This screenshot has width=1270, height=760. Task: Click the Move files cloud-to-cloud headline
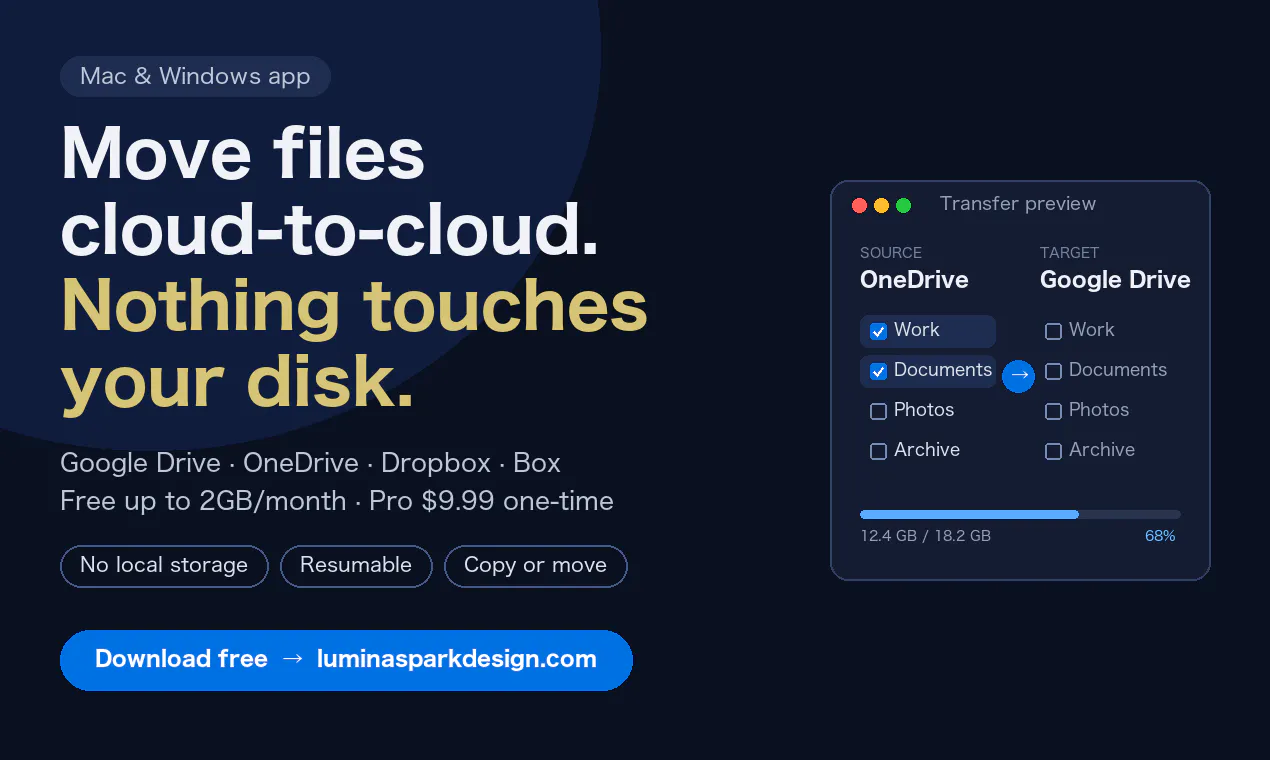(x=330, y=192)
